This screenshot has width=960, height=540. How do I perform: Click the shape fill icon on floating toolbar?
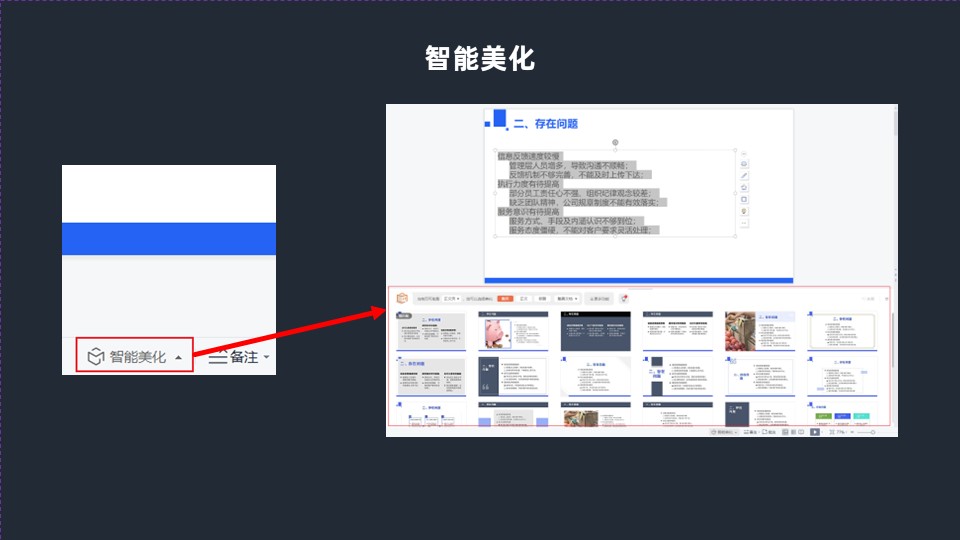point(744,187)
